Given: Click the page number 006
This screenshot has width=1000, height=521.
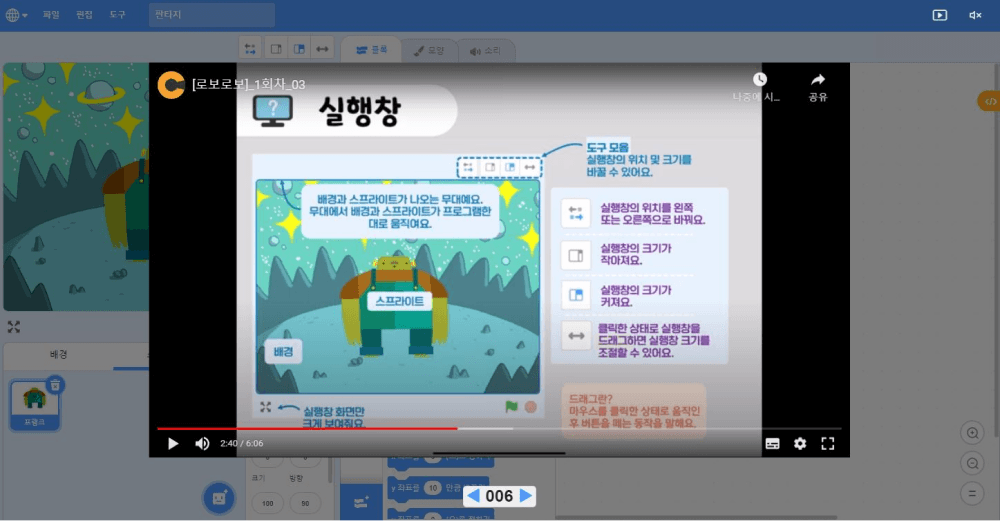Looking at the screenshot, I should [x=499, y=496].
